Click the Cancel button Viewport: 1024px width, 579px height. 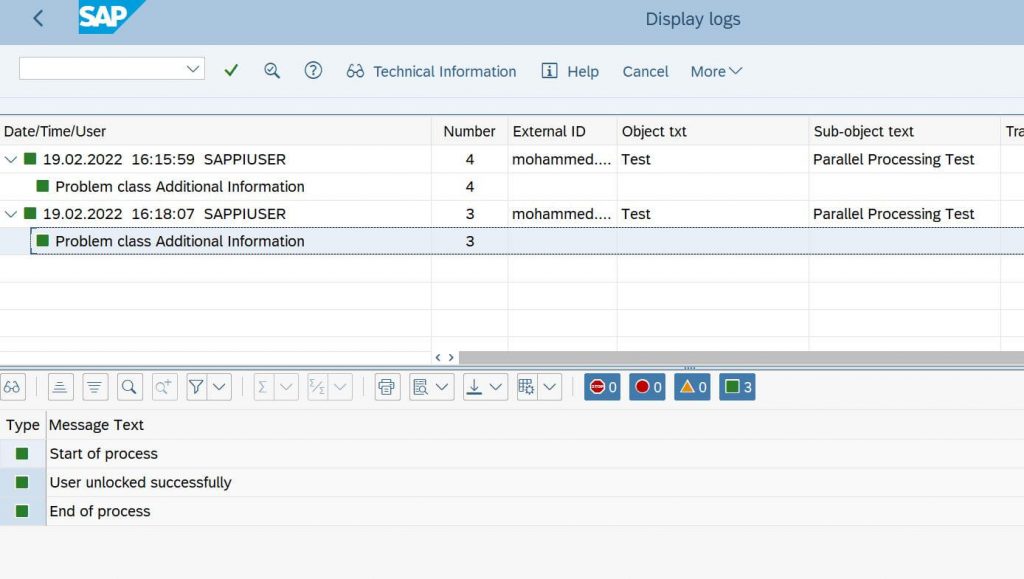pyautogui.click(x=645, y=71)
